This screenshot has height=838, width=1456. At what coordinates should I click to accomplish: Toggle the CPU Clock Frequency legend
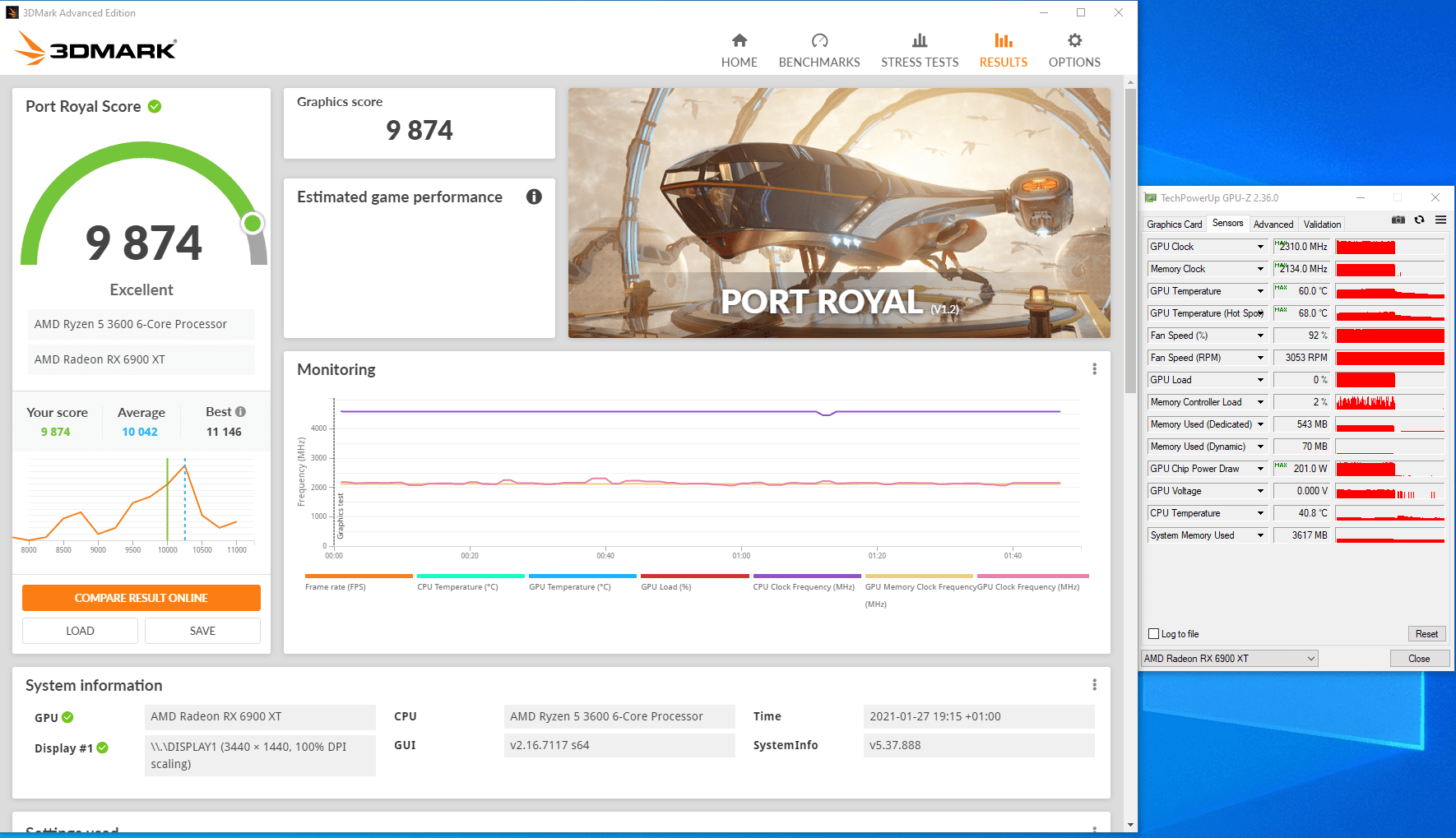coord(807,581)
